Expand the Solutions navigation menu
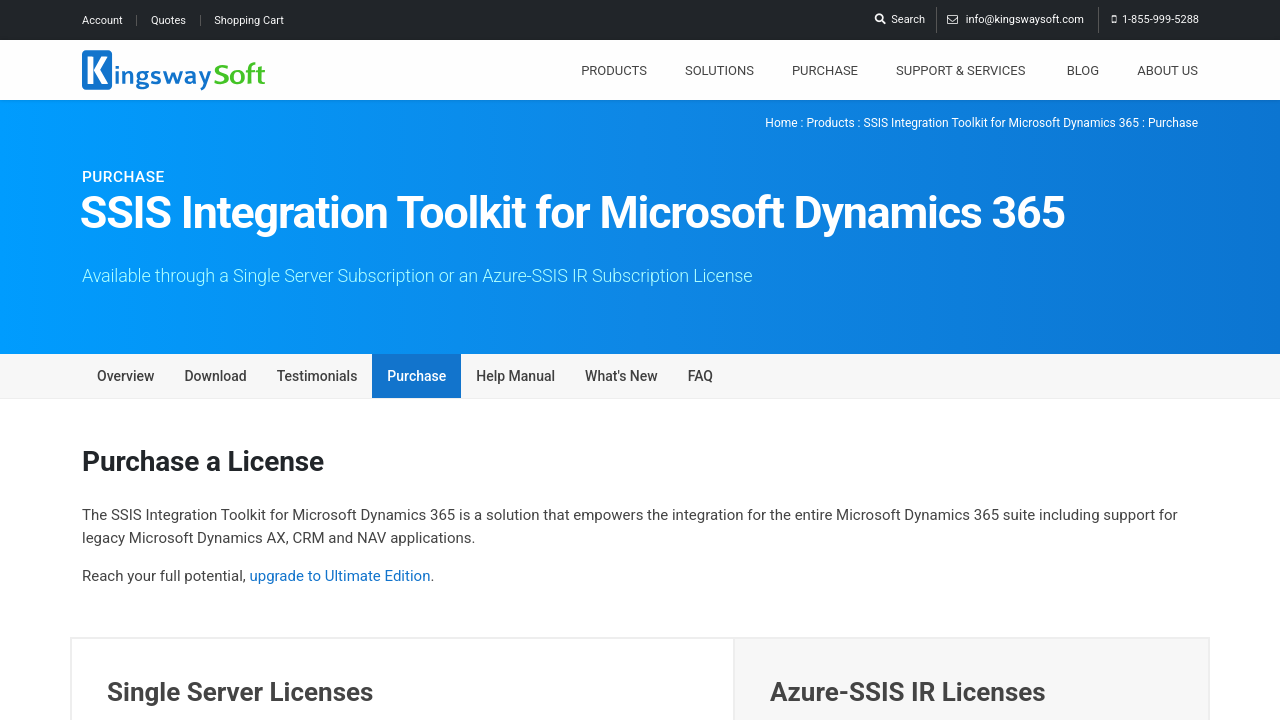1280x720 pixels. pyautogui.click(x=719, y=71)
